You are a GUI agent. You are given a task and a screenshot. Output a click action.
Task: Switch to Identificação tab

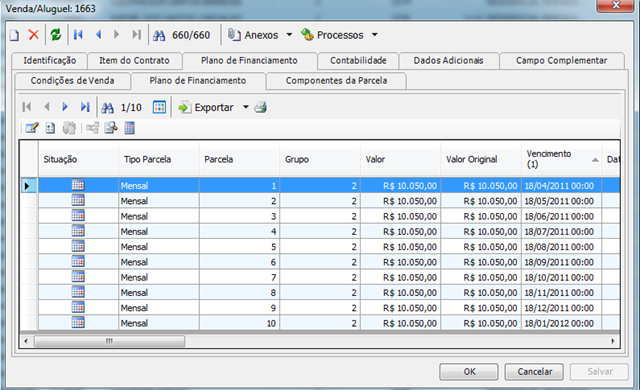pyautogui.click(x=49, y=60)
